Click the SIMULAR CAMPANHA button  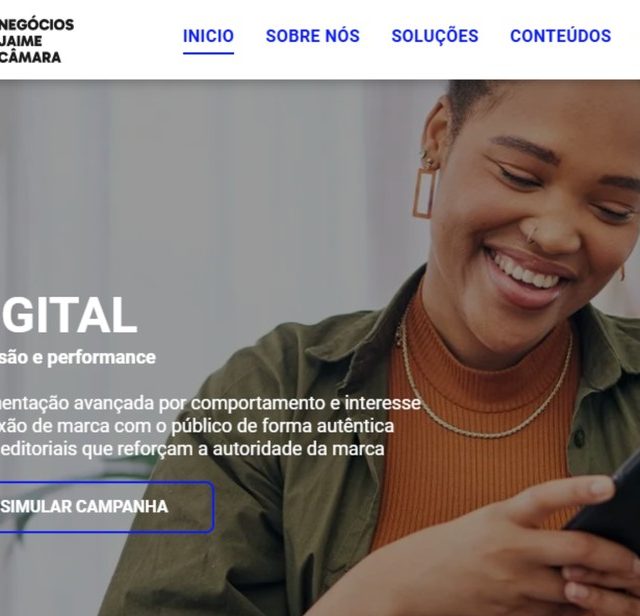pyautogui.click(x=106, y=507)
